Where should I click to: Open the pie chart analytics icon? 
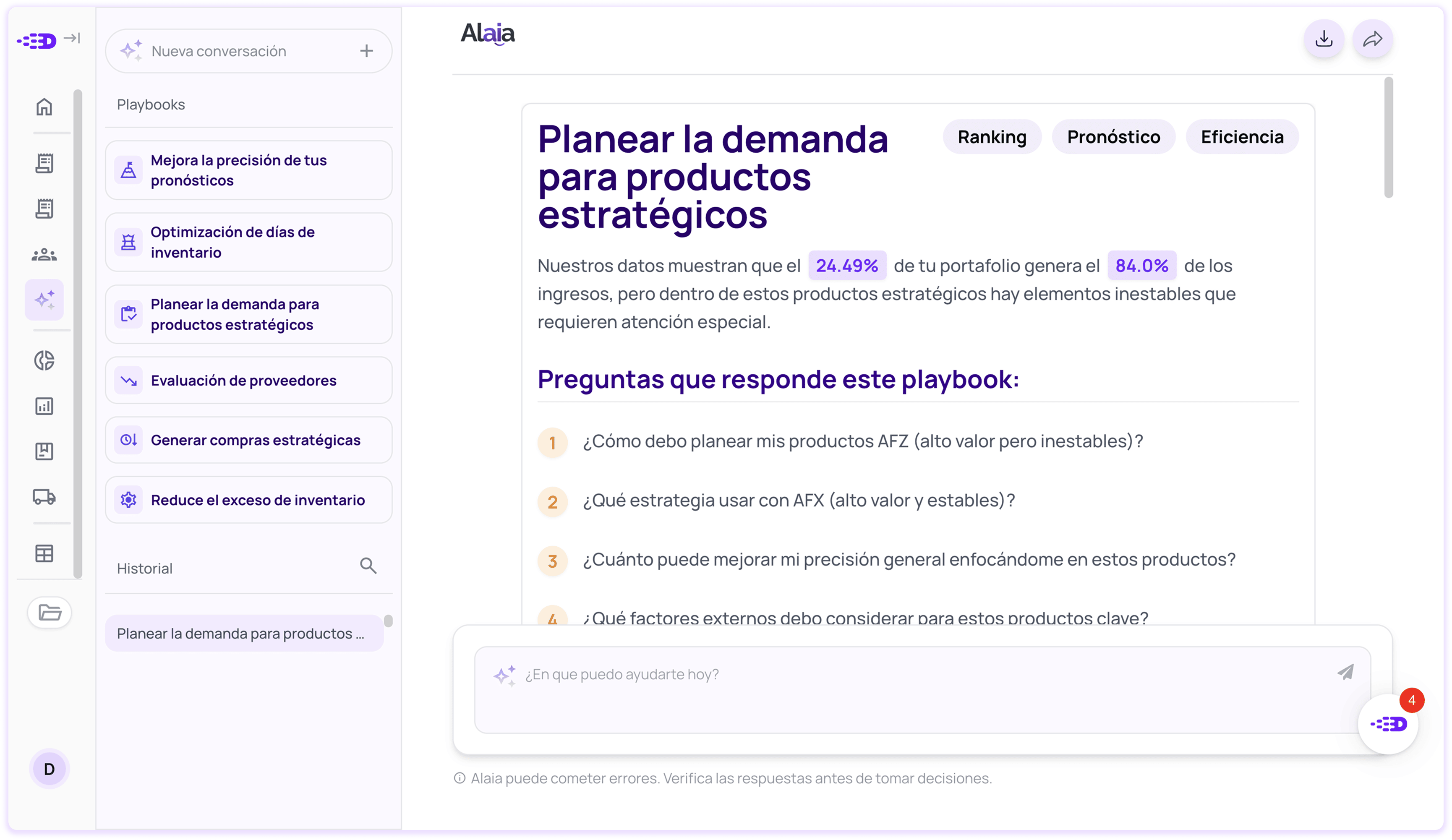click(x=44, y=361)
